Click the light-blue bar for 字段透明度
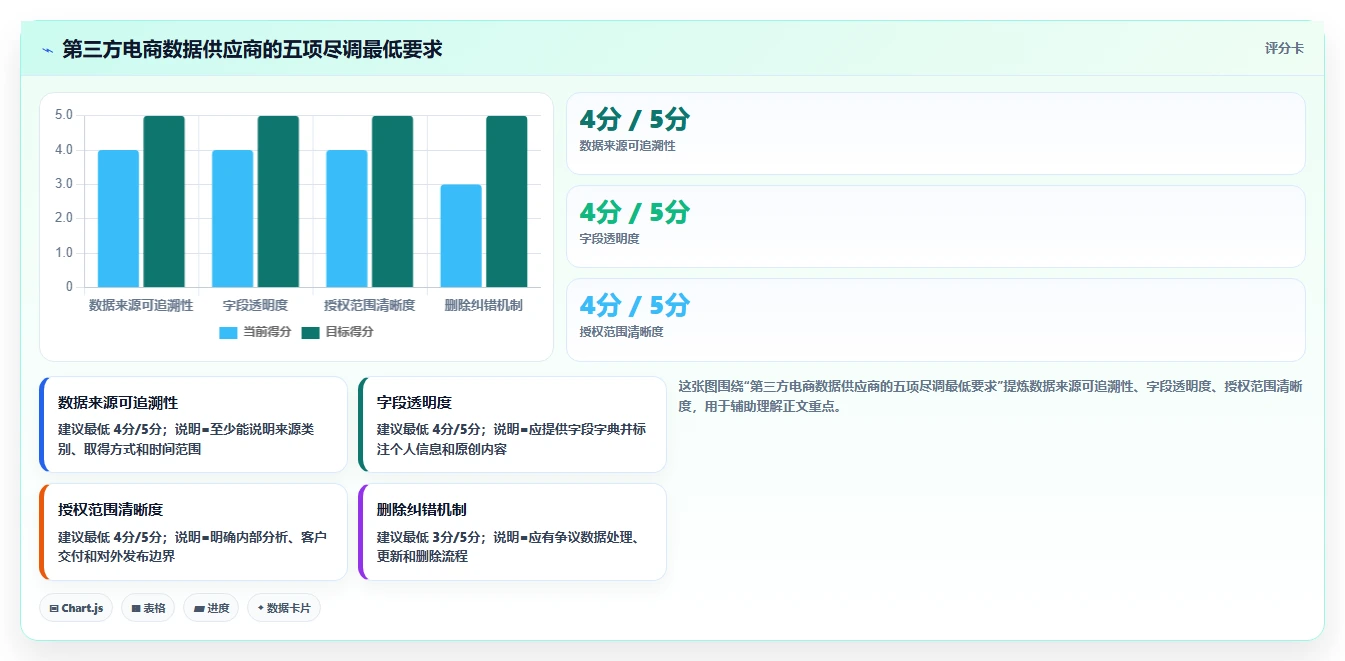 pos(233,219)
